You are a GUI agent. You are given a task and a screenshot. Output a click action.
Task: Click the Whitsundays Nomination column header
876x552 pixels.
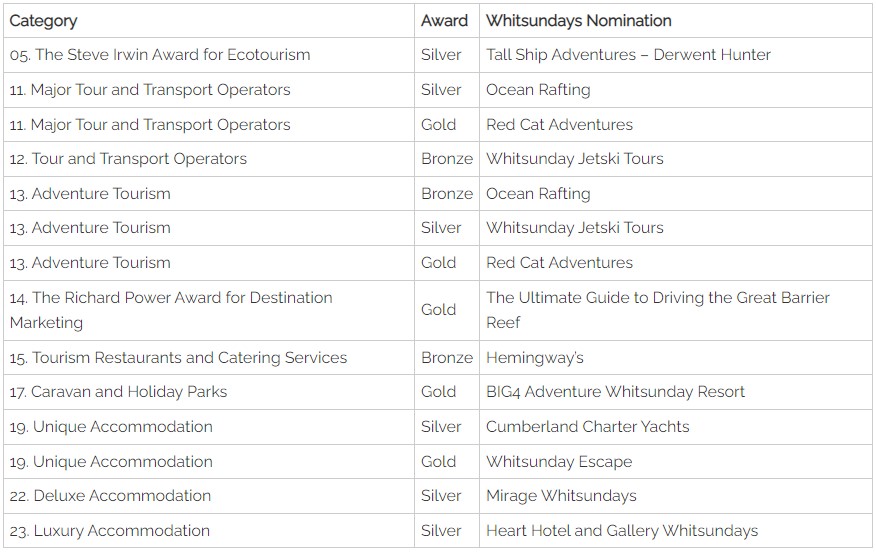click(x=578, y=21)
